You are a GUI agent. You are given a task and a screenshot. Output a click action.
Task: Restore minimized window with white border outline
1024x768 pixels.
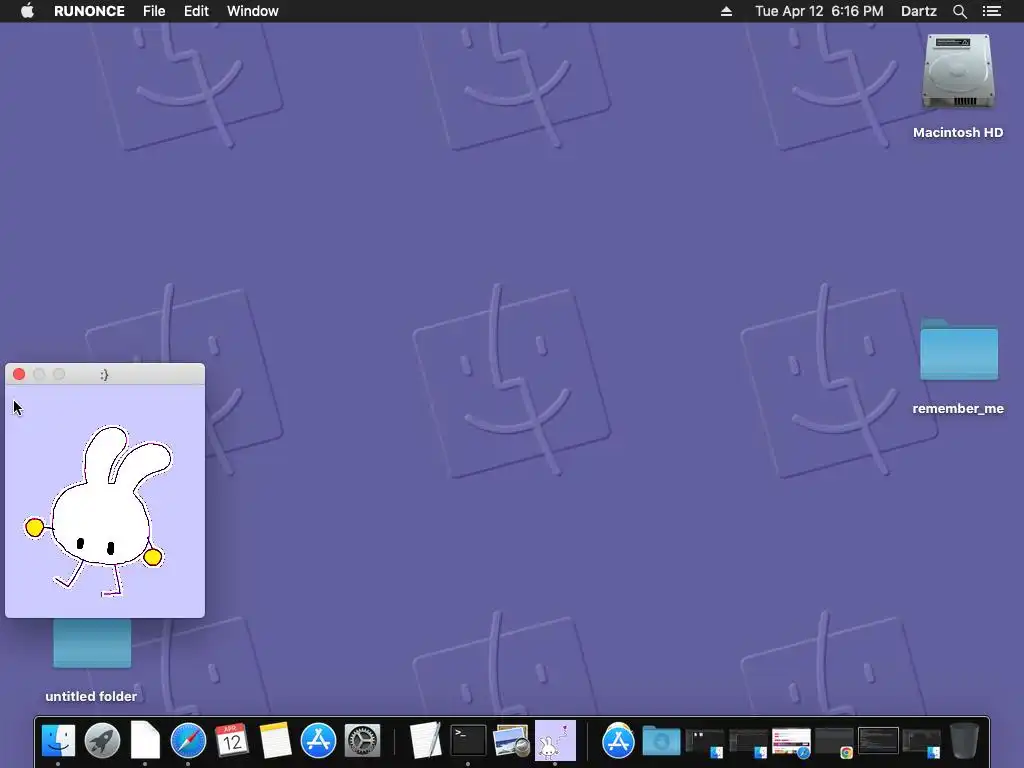[878, 741]
